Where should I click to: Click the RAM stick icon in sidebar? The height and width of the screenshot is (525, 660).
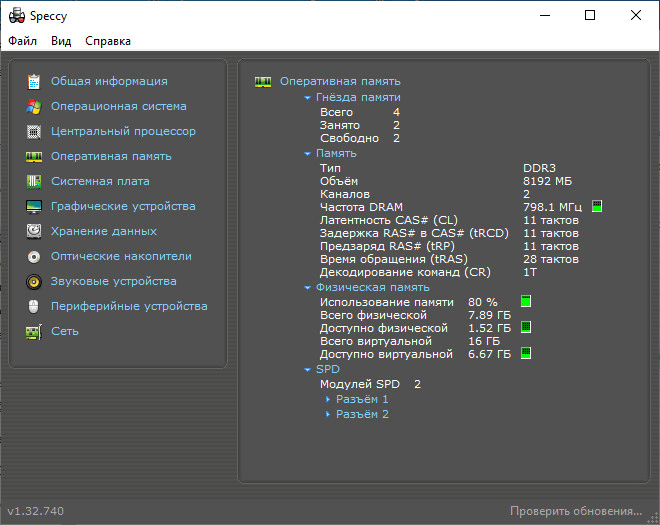click(34, 157)
